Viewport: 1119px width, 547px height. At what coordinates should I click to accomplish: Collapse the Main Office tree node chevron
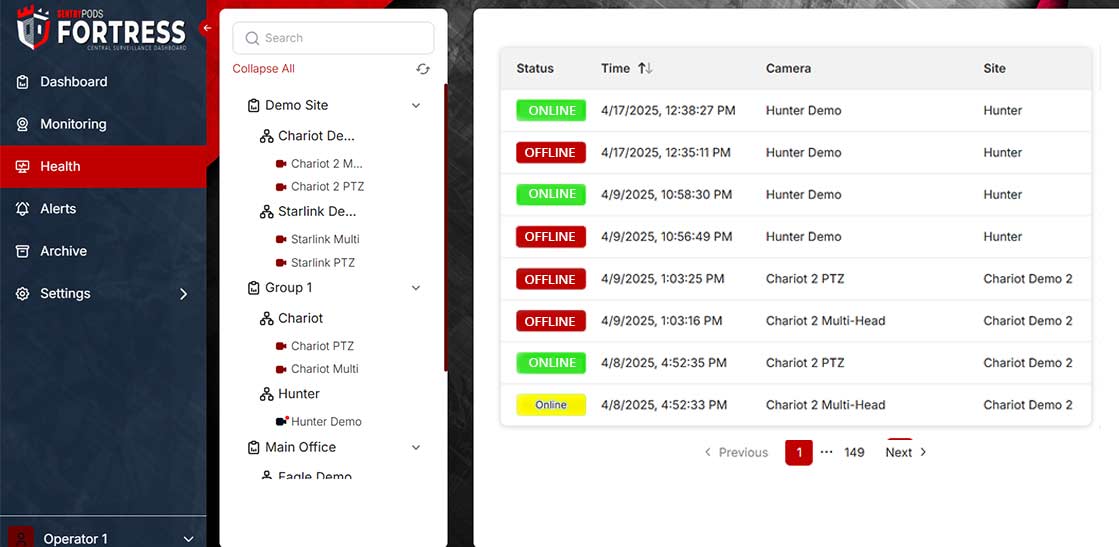[x=416, y=448]
